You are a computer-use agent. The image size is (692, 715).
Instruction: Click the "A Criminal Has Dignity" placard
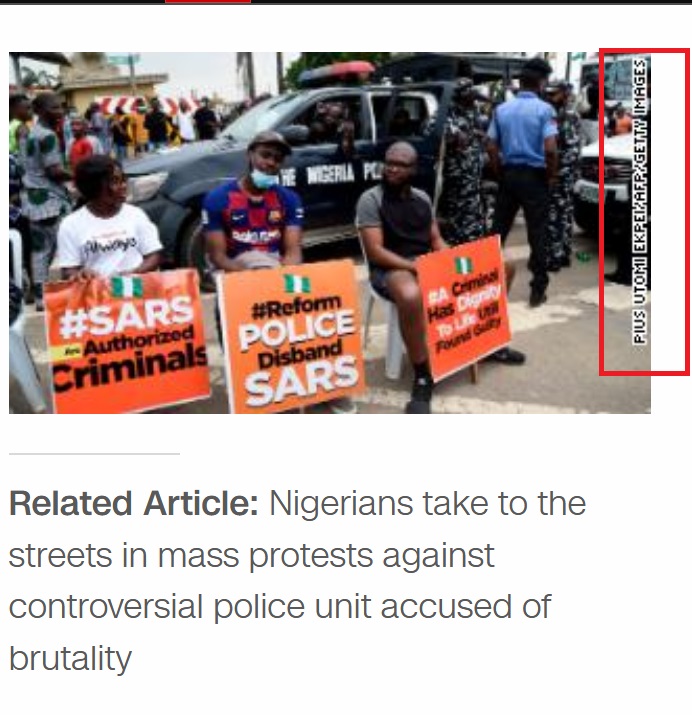pos(464,307)
